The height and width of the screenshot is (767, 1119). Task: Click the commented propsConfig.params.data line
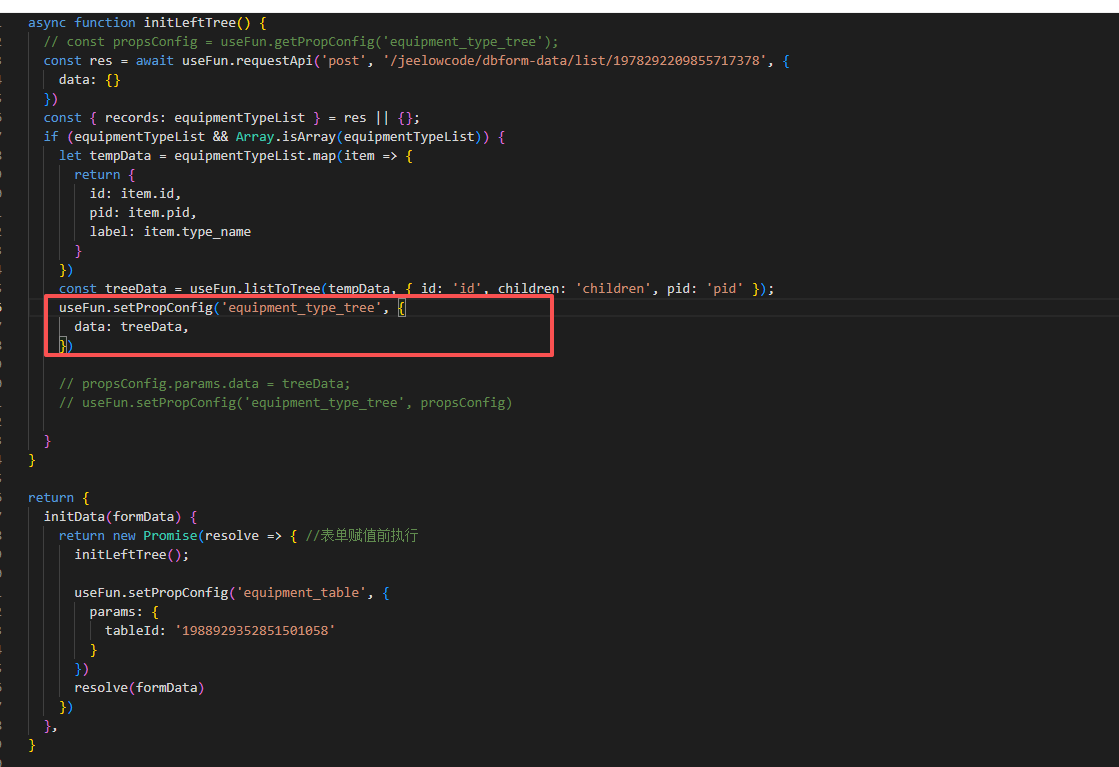(205, 383)
